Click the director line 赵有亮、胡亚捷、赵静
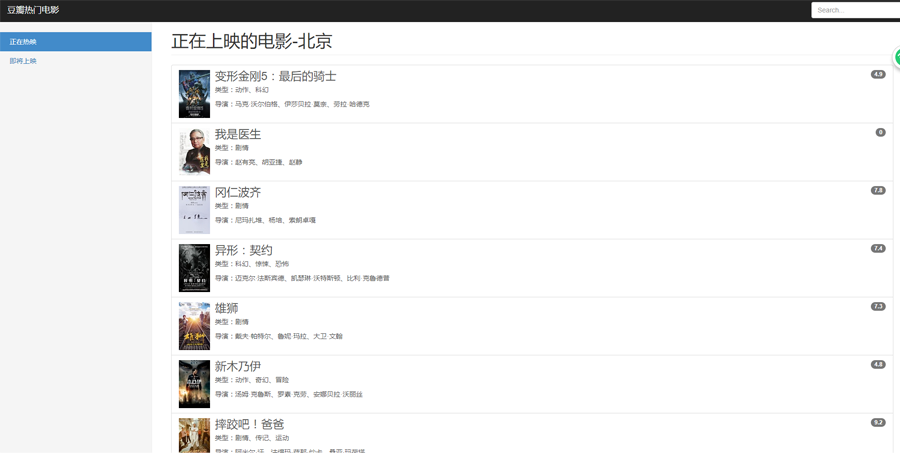The image size is (900, 453). (258, 162)
